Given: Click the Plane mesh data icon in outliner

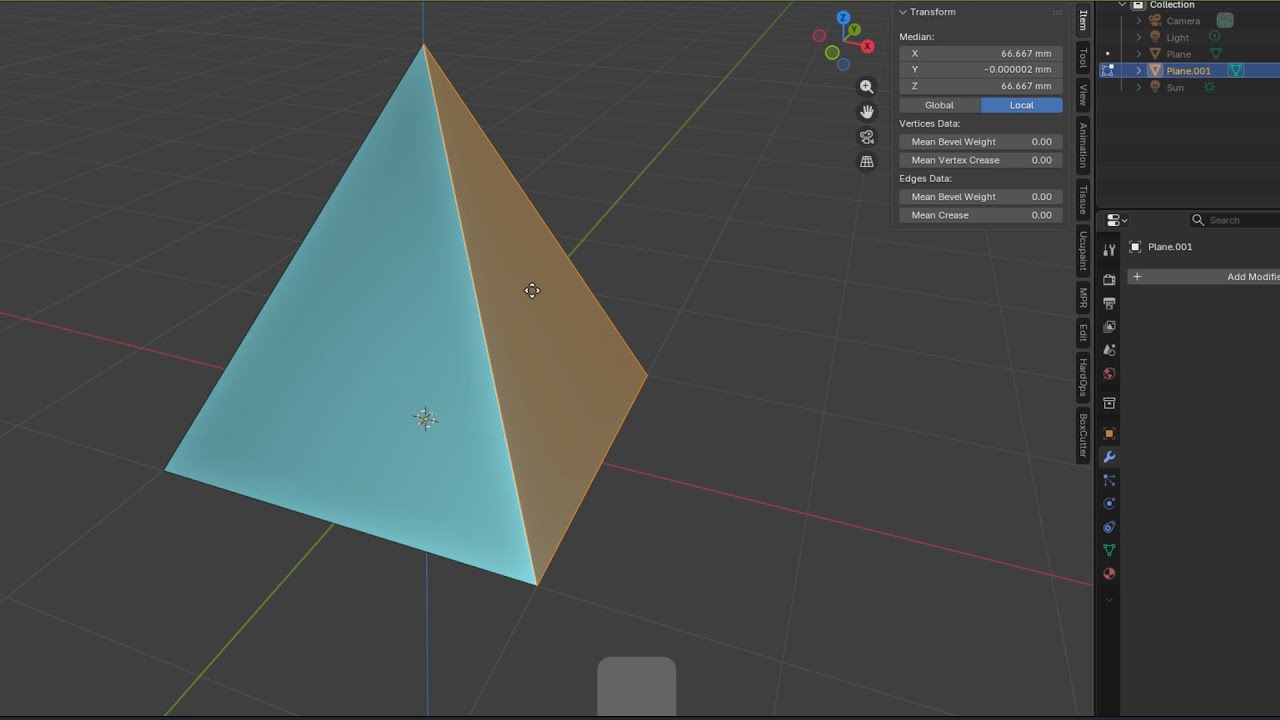Looking at the screenshot, I should [1216, 54].
